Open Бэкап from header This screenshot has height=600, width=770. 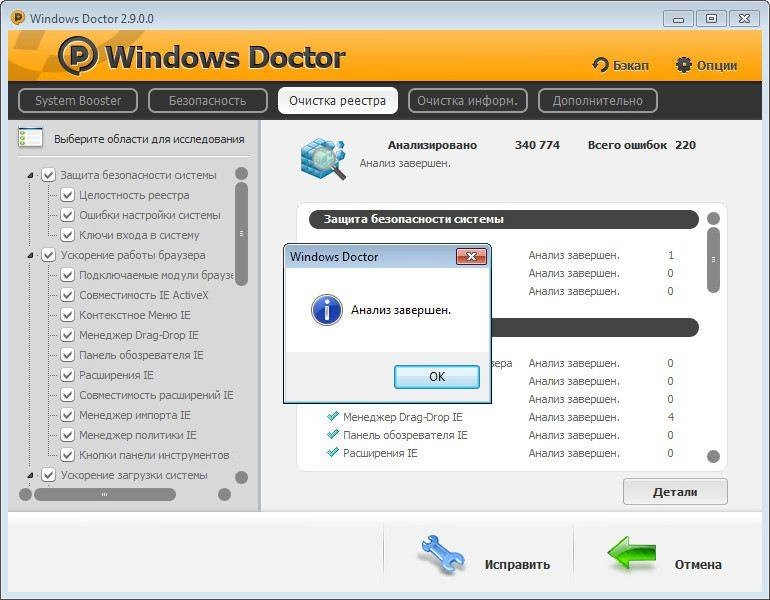click(x=631, y=65)
